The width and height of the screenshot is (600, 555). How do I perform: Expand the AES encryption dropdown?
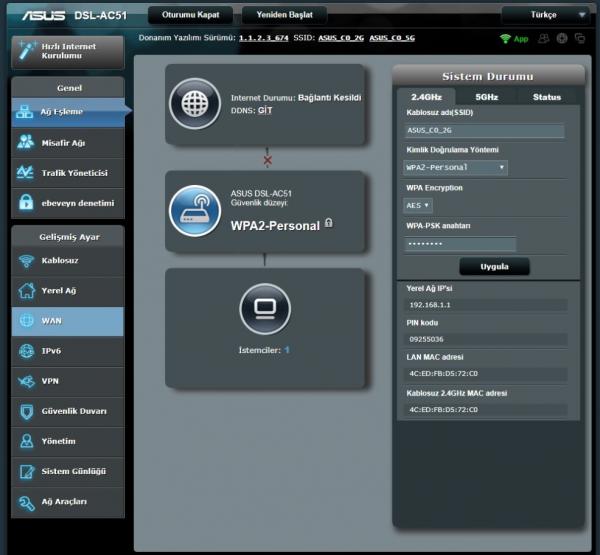418,206
